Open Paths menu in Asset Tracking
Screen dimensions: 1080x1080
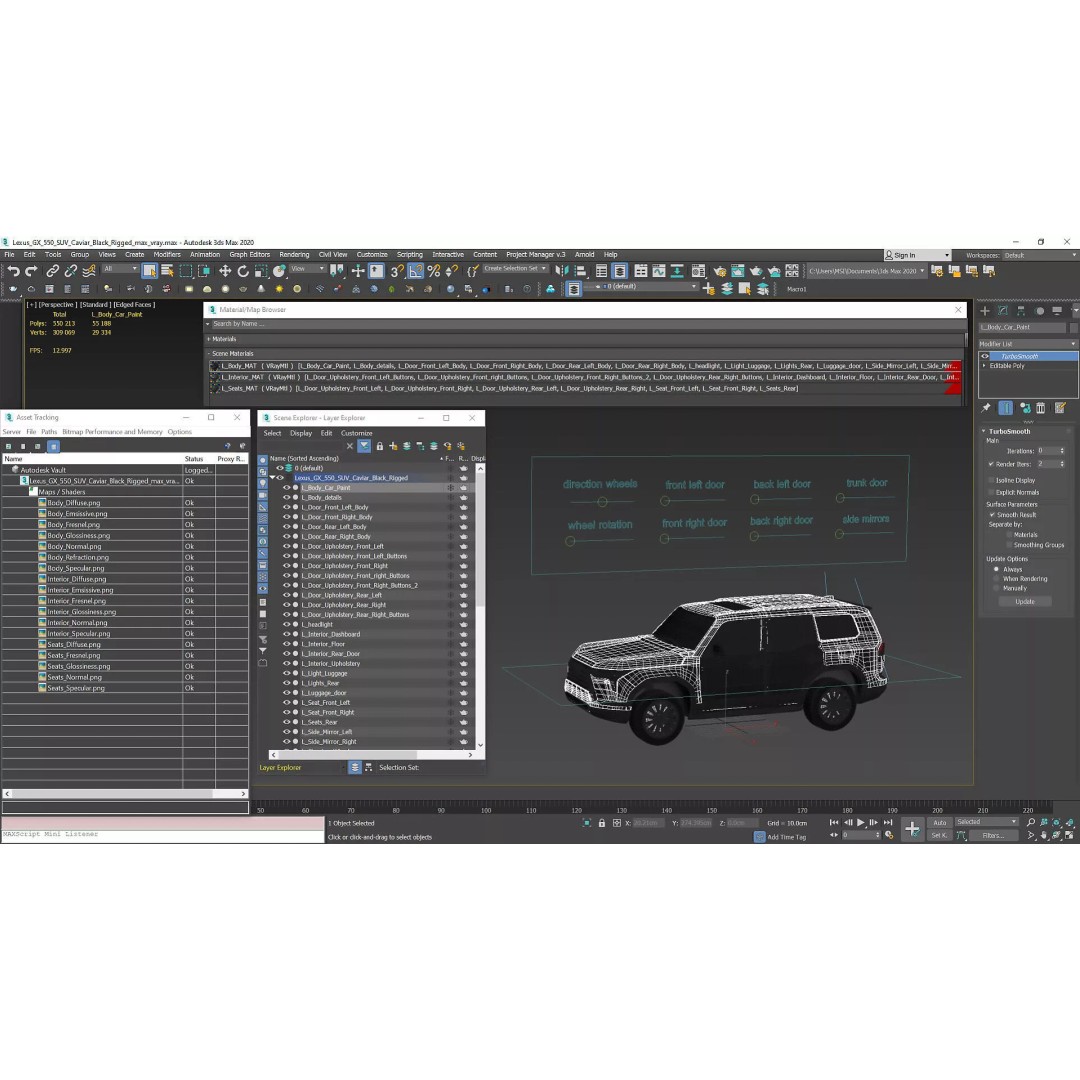click(x=49, y=432)
